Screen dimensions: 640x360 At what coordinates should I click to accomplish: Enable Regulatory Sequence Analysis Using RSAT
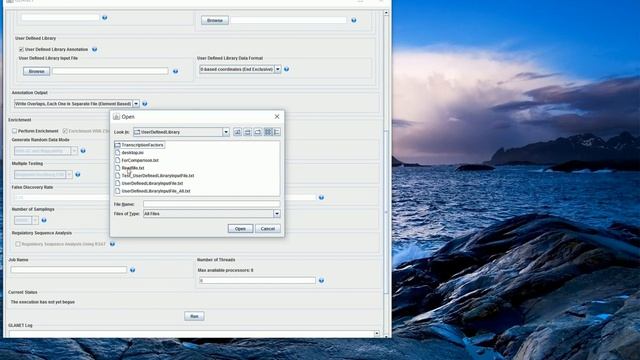pos(18,244)
